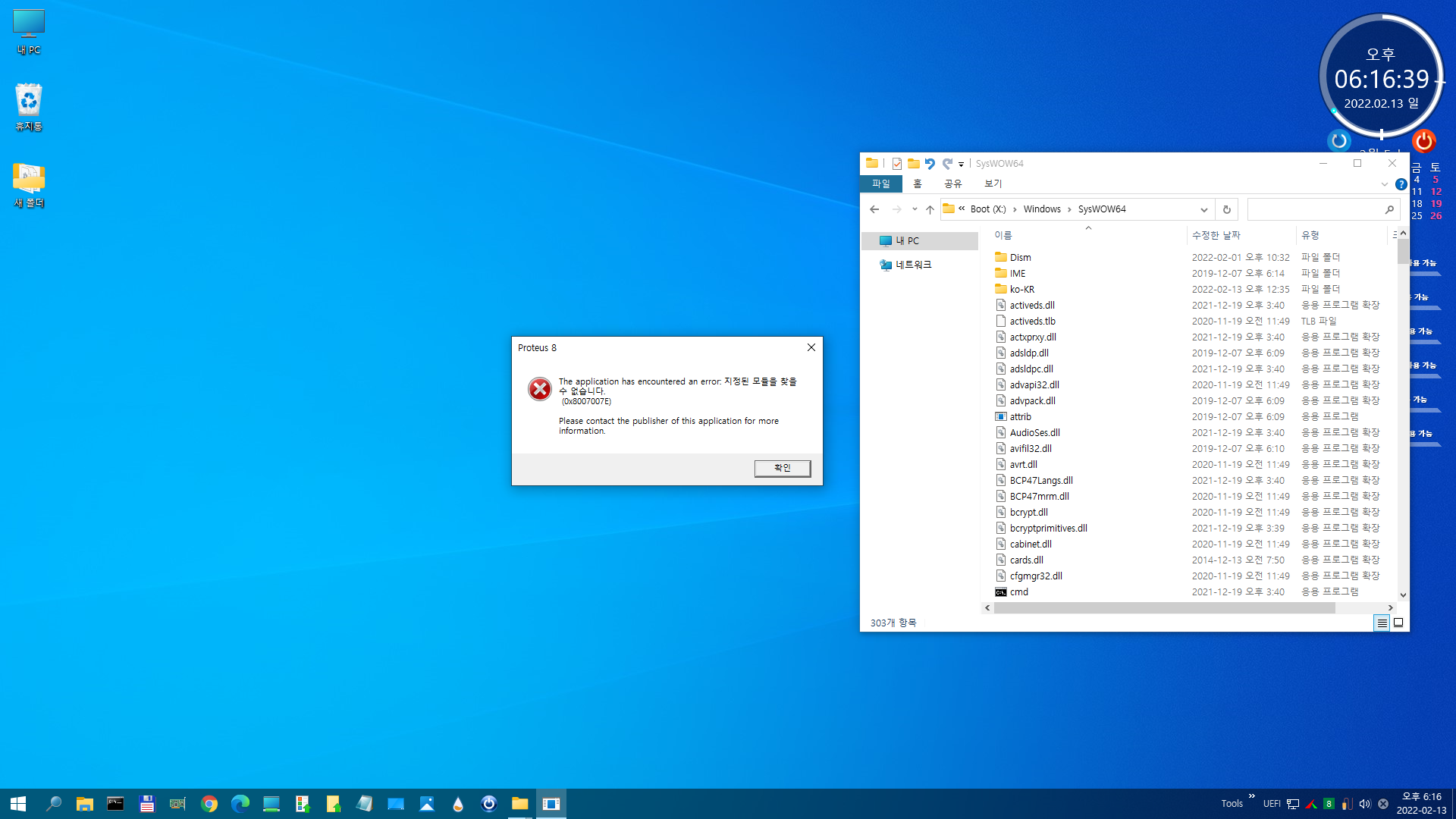Image resolution: width=1456 pixels, height=819 pixels.
Task: Open the Windows Start button
Action: pos(18,804)
